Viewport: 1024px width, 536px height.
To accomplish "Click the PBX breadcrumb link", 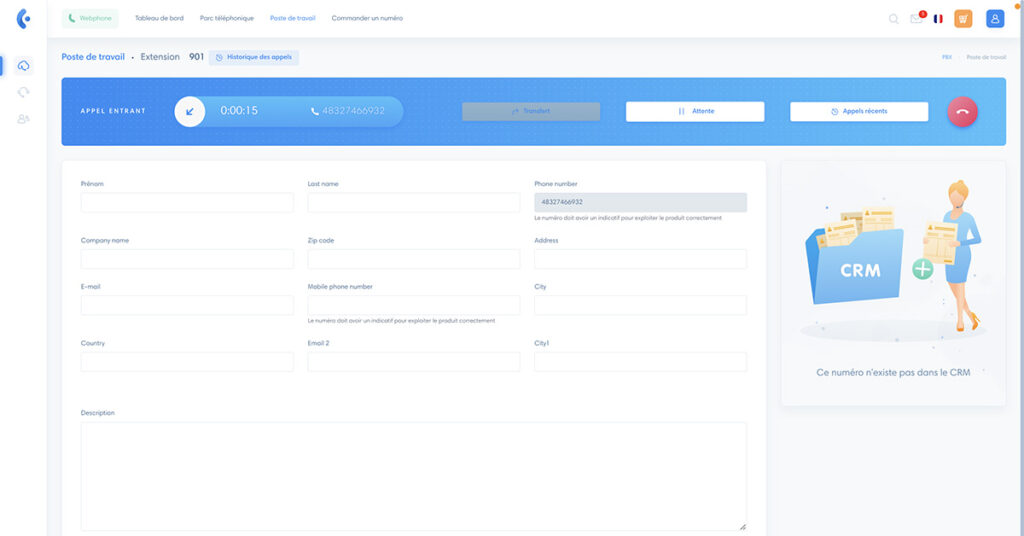I will pyautogui.click(x=946, y=58).
